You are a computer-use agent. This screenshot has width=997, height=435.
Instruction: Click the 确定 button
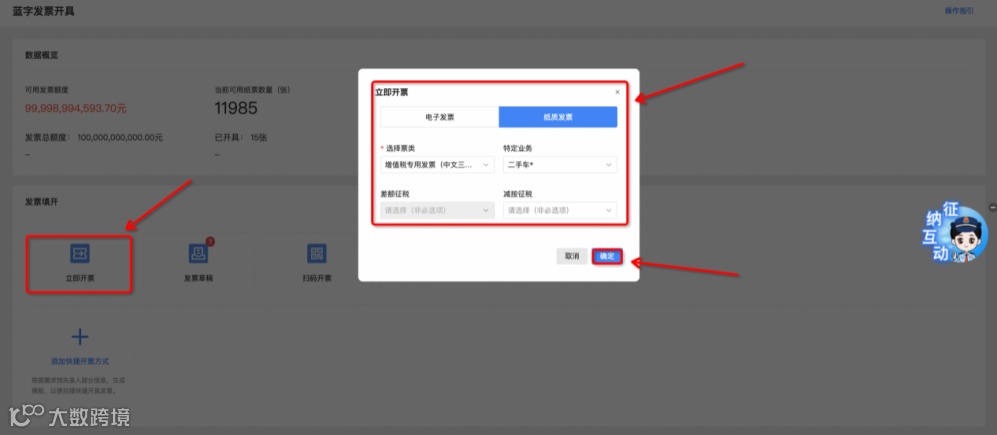(607, 256)
